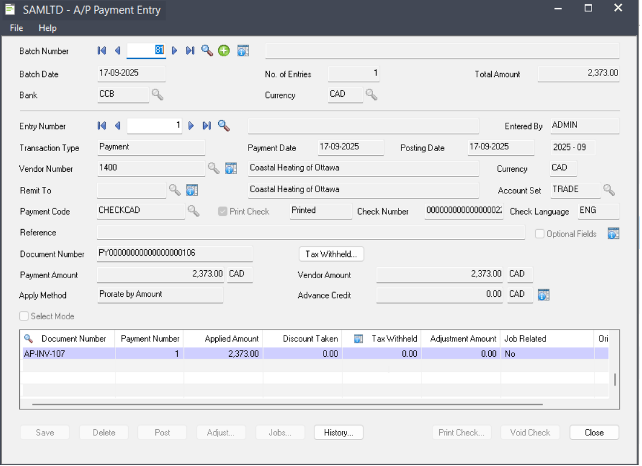Viewport: 642px width, 466px height.
Task: Go to the first batch using navigation arrow
Action: pos(101,50)
